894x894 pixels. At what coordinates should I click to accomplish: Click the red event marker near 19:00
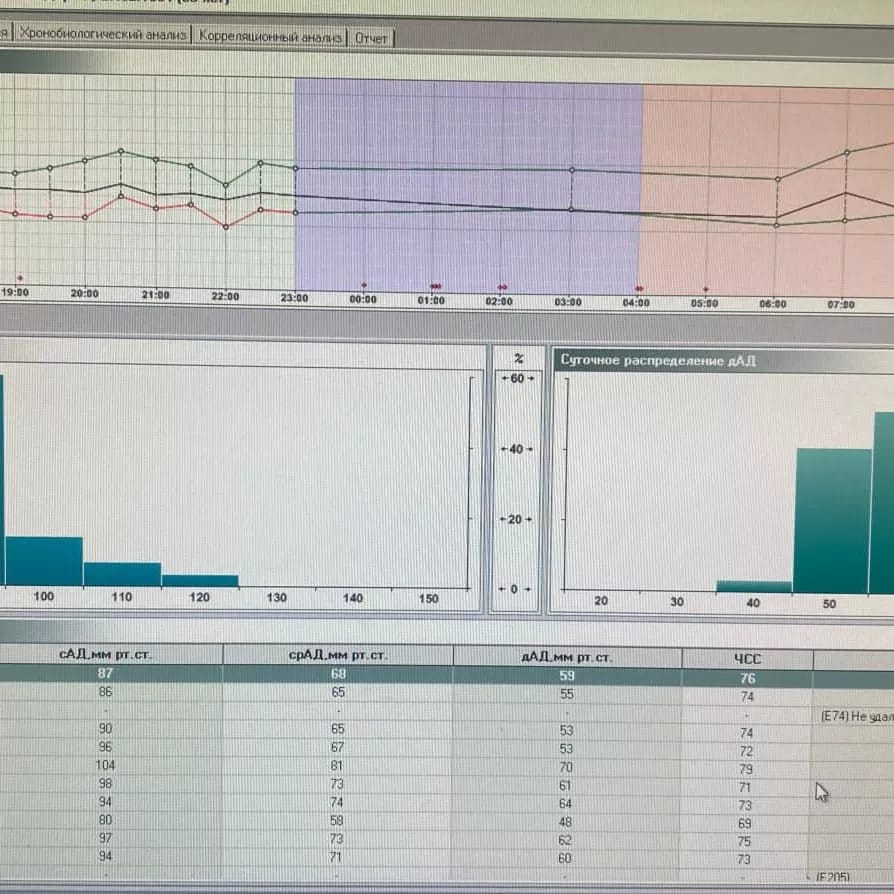(19, 277)
